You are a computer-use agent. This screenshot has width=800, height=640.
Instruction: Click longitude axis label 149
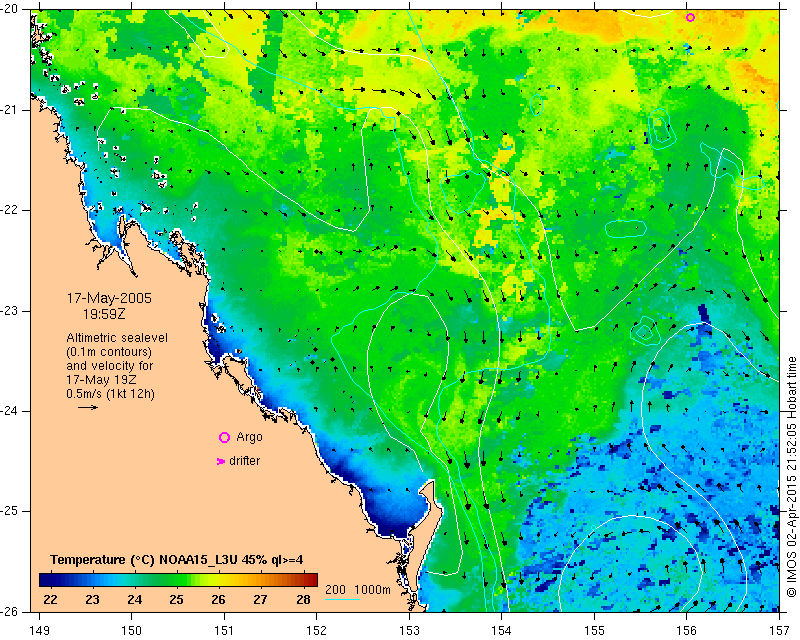40,631
